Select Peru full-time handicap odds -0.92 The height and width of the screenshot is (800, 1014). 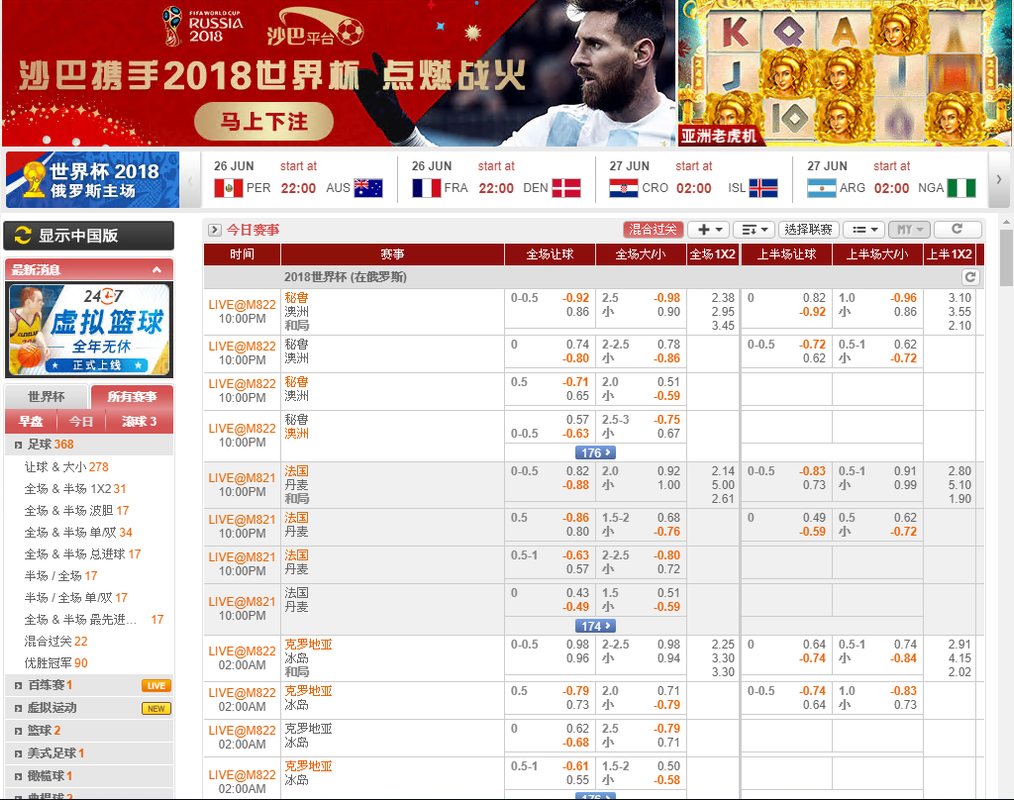(x=576, y=298)
